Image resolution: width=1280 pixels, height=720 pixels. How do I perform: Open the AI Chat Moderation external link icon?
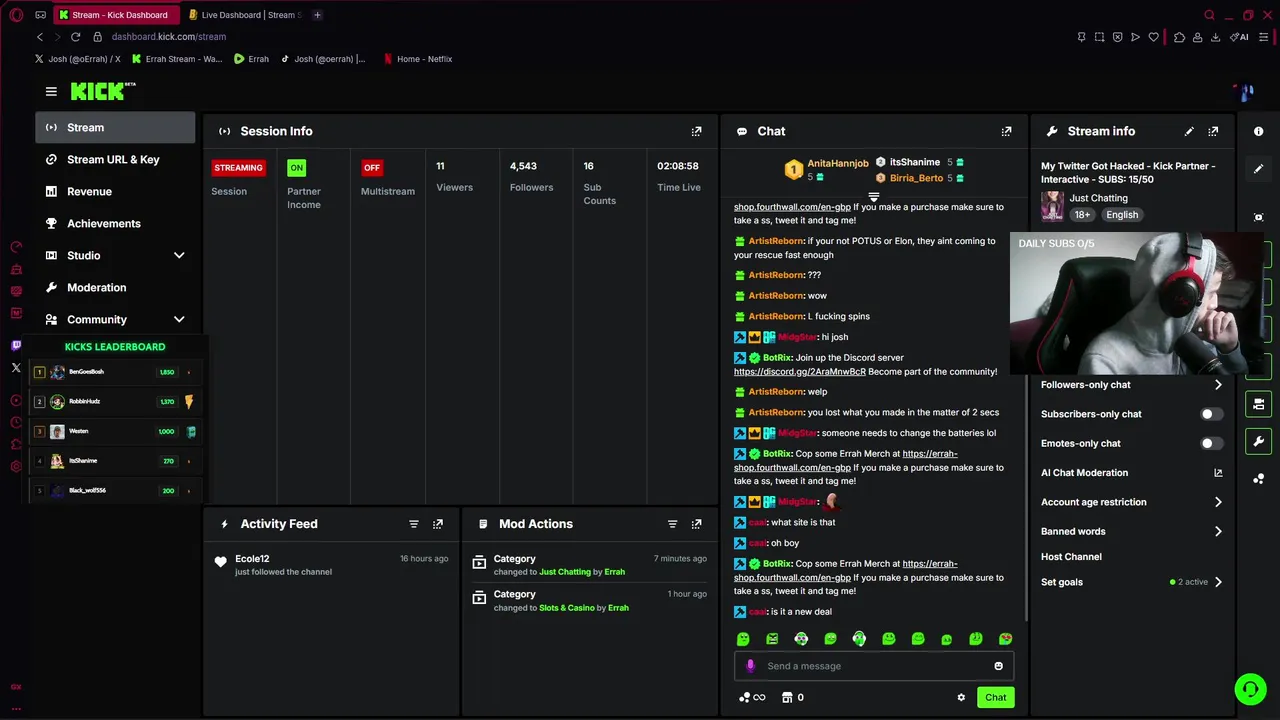(x=1218, y=473)
